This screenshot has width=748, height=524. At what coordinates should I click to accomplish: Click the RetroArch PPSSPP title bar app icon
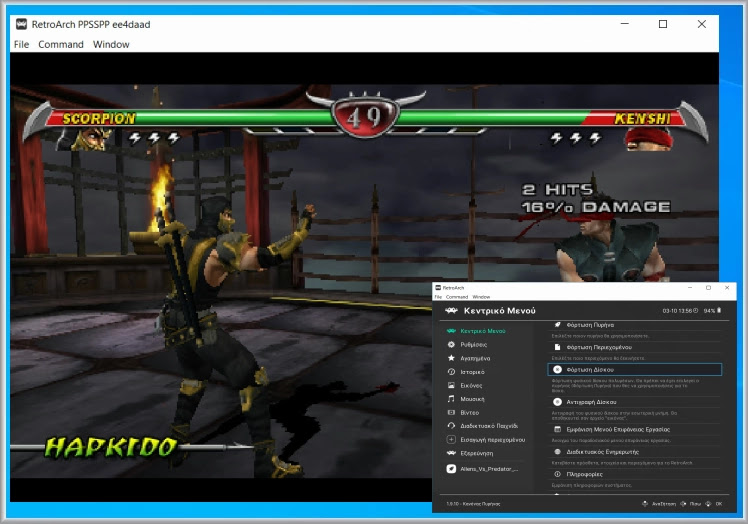21,24
